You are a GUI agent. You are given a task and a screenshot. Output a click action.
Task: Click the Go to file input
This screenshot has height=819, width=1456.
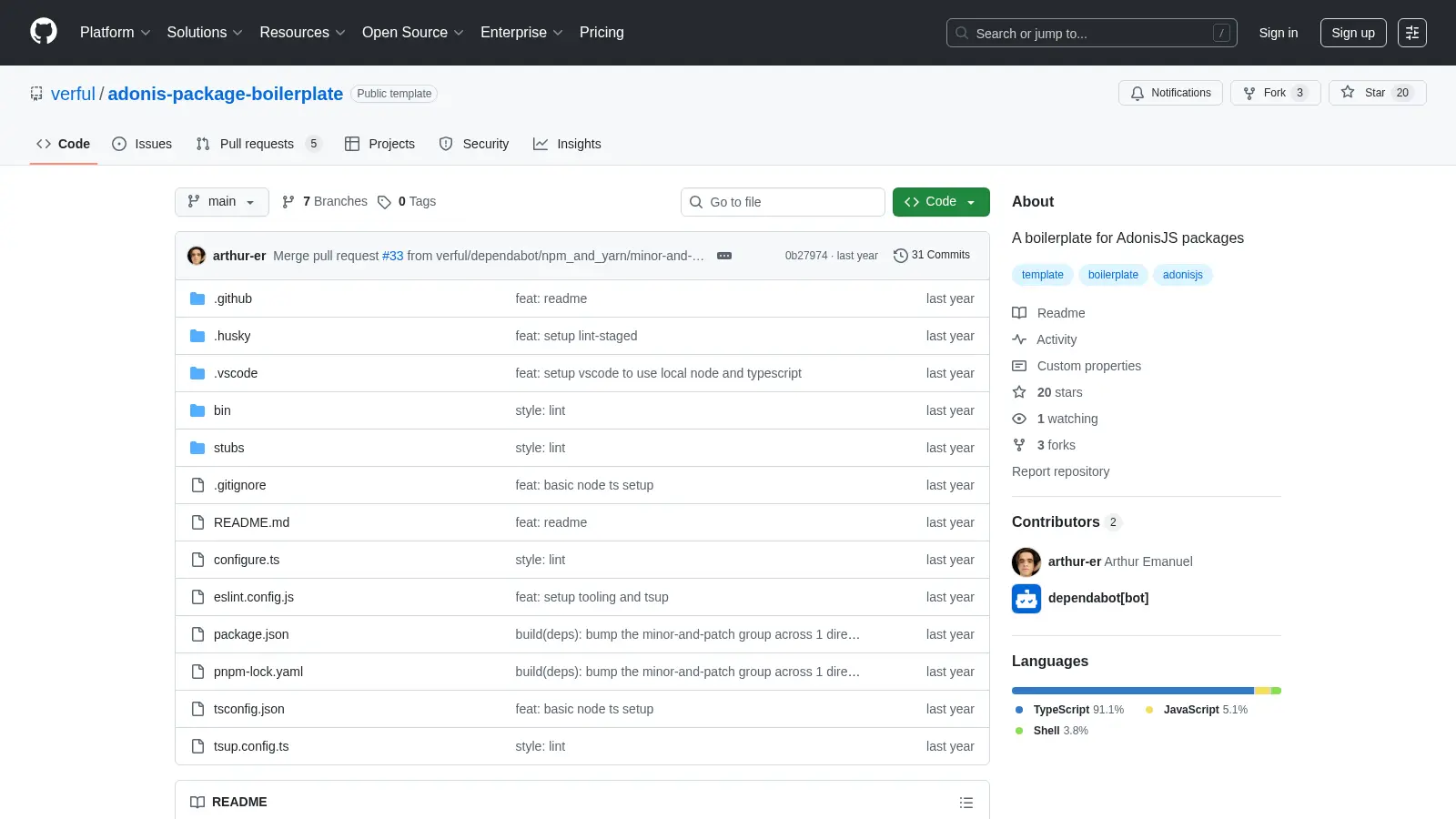pyautogui.click(x=783, y=202)
